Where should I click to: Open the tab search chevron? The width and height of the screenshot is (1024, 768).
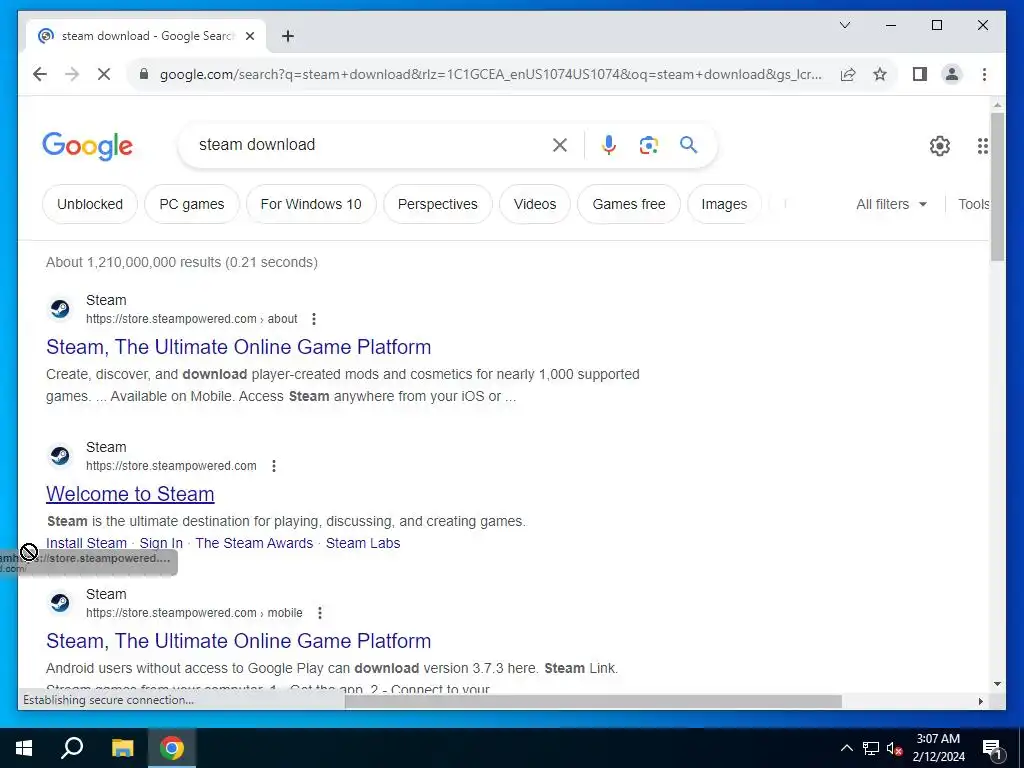point(844,25)
